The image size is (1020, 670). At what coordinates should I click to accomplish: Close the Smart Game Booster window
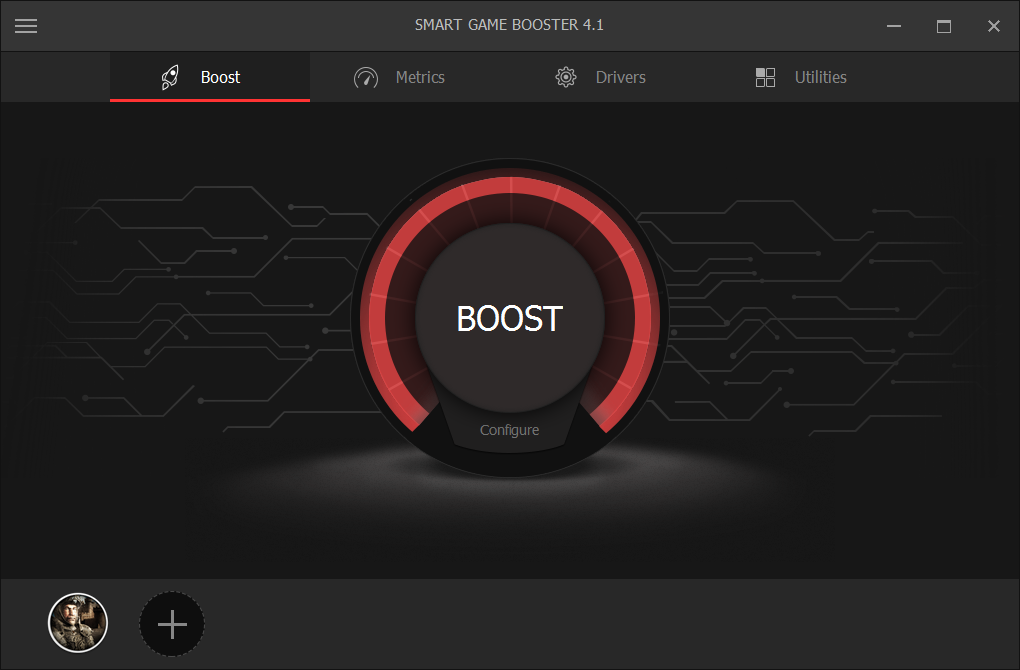click(993, 26)
